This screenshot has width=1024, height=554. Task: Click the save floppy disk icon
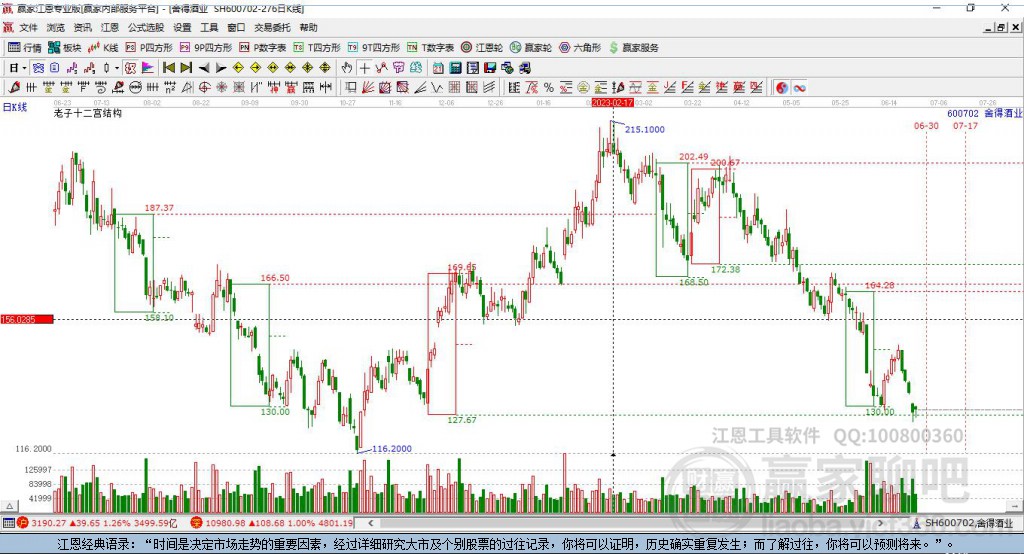point(490,68)
